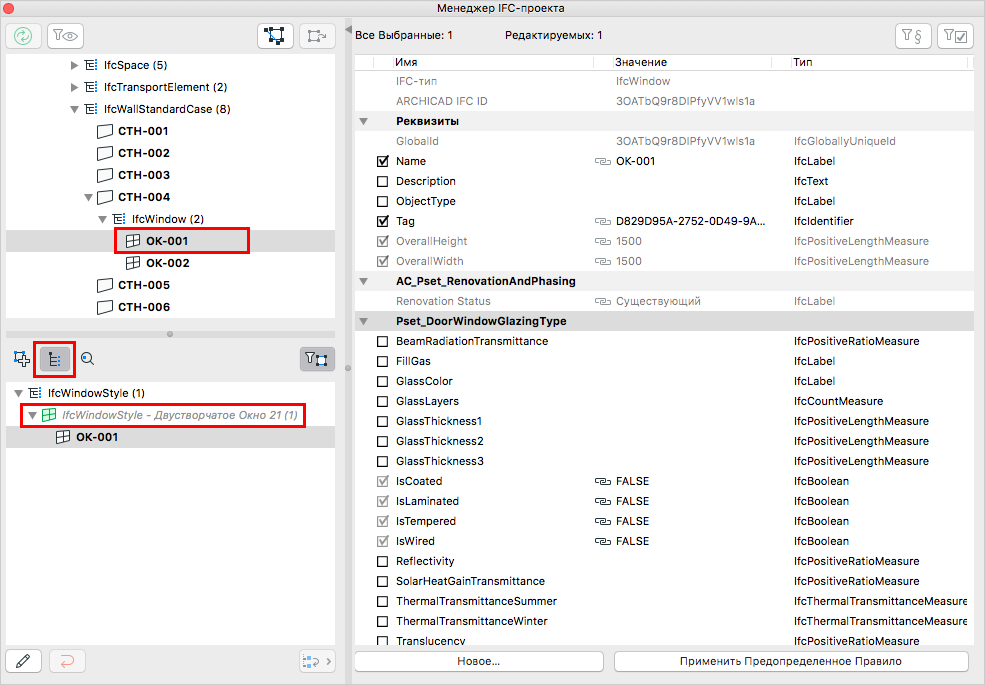Check the SolarHeatGainTransmittance checkbox
Screen dimensions: 985x685
coord(383,581)
